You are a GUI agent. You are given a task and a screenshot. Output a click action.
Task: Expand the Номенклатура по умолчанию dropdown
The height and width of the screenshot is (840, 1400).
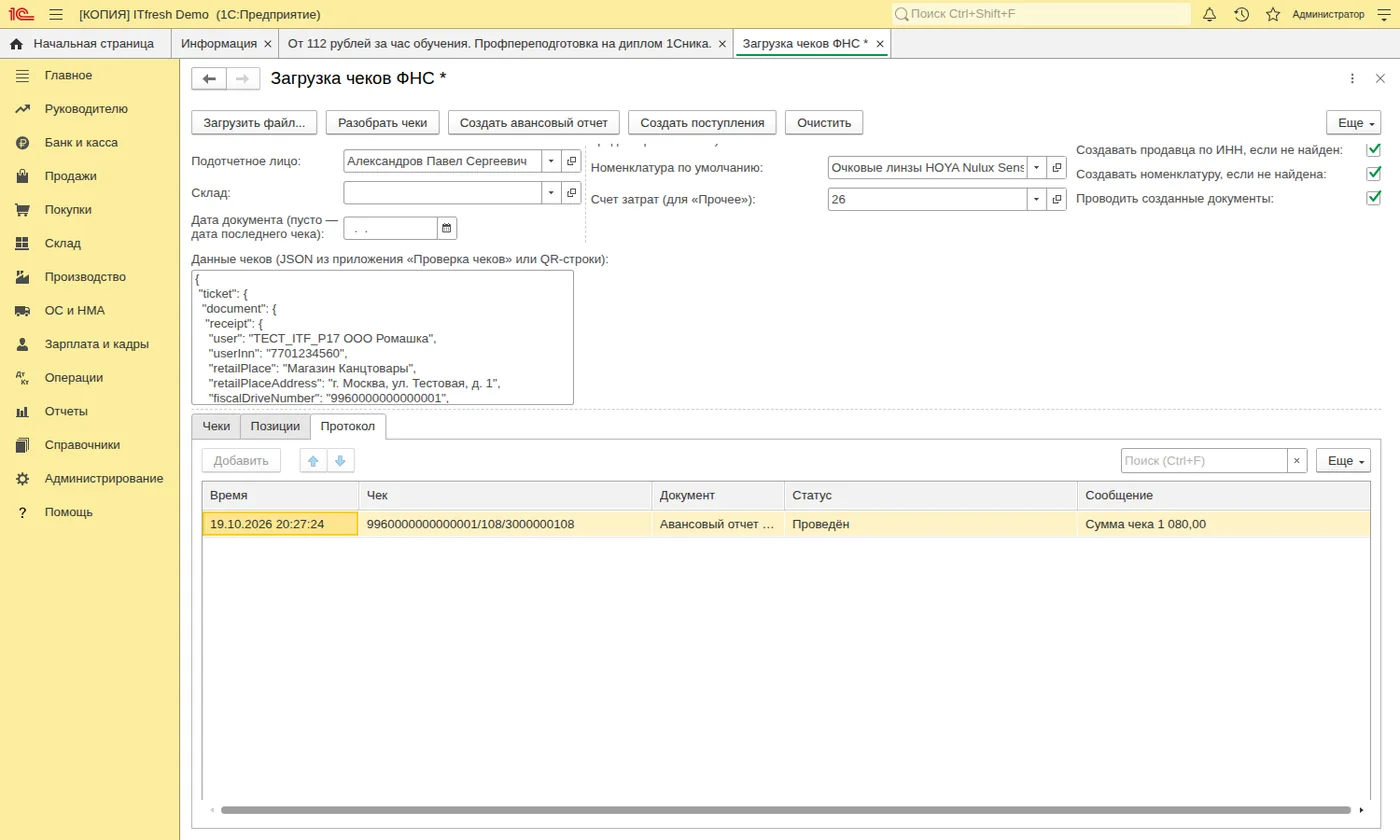coord(1037,168)
